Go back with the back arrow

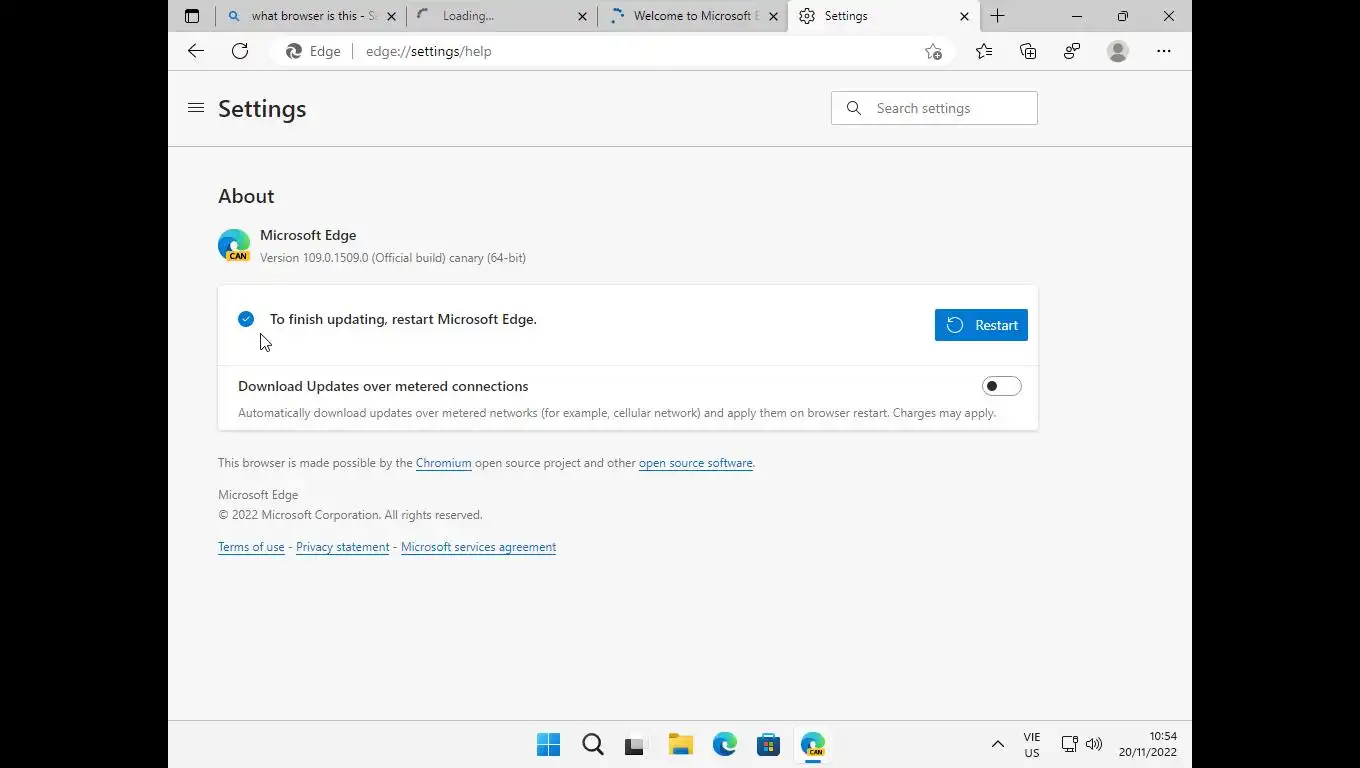tap(196, 51)
